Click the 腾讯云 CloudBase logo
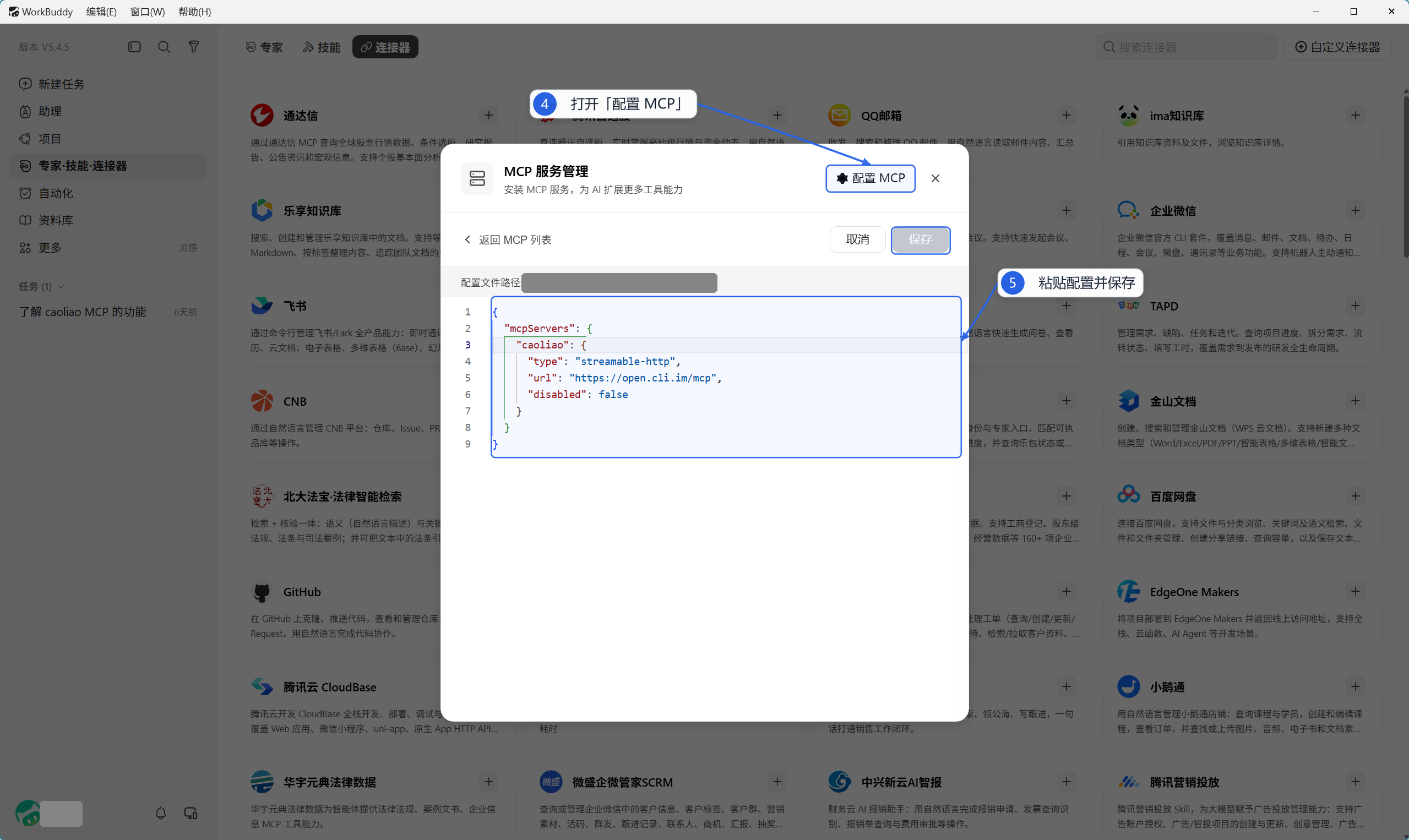This screenshot has width=1409, height=840. pyautogui.click(x=262, y=687)
